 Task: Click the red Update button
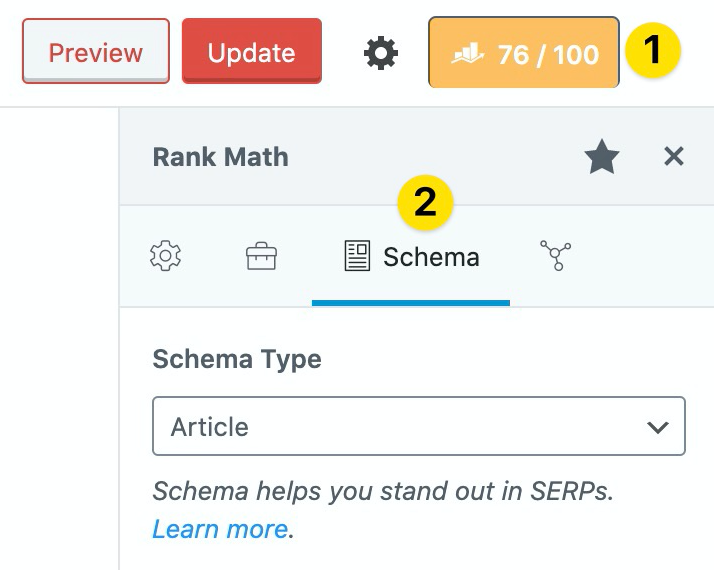(x=252, y=51)
